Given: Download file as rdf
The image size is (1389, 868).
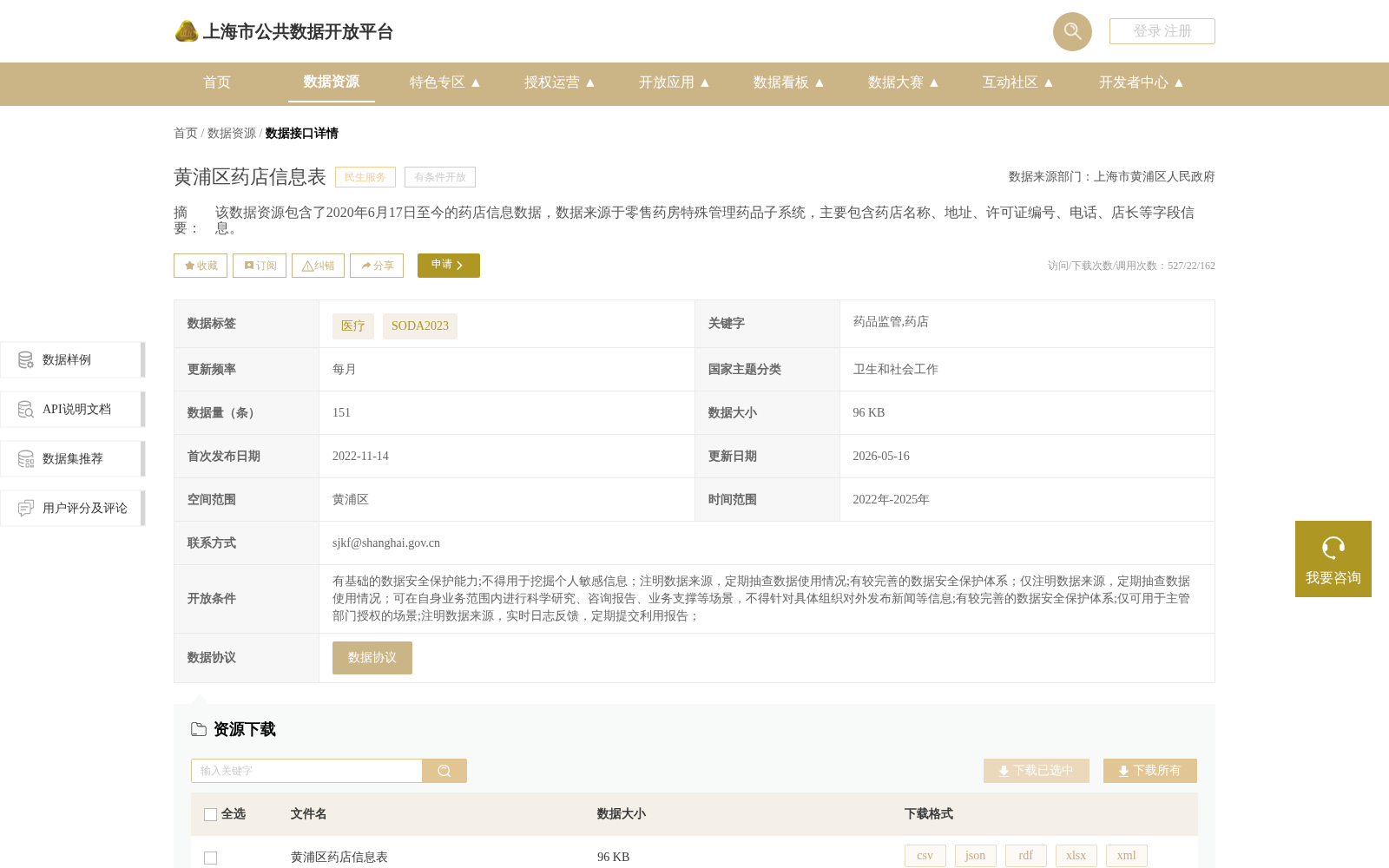Looking at the screenshot, I should coord(1026,856).
